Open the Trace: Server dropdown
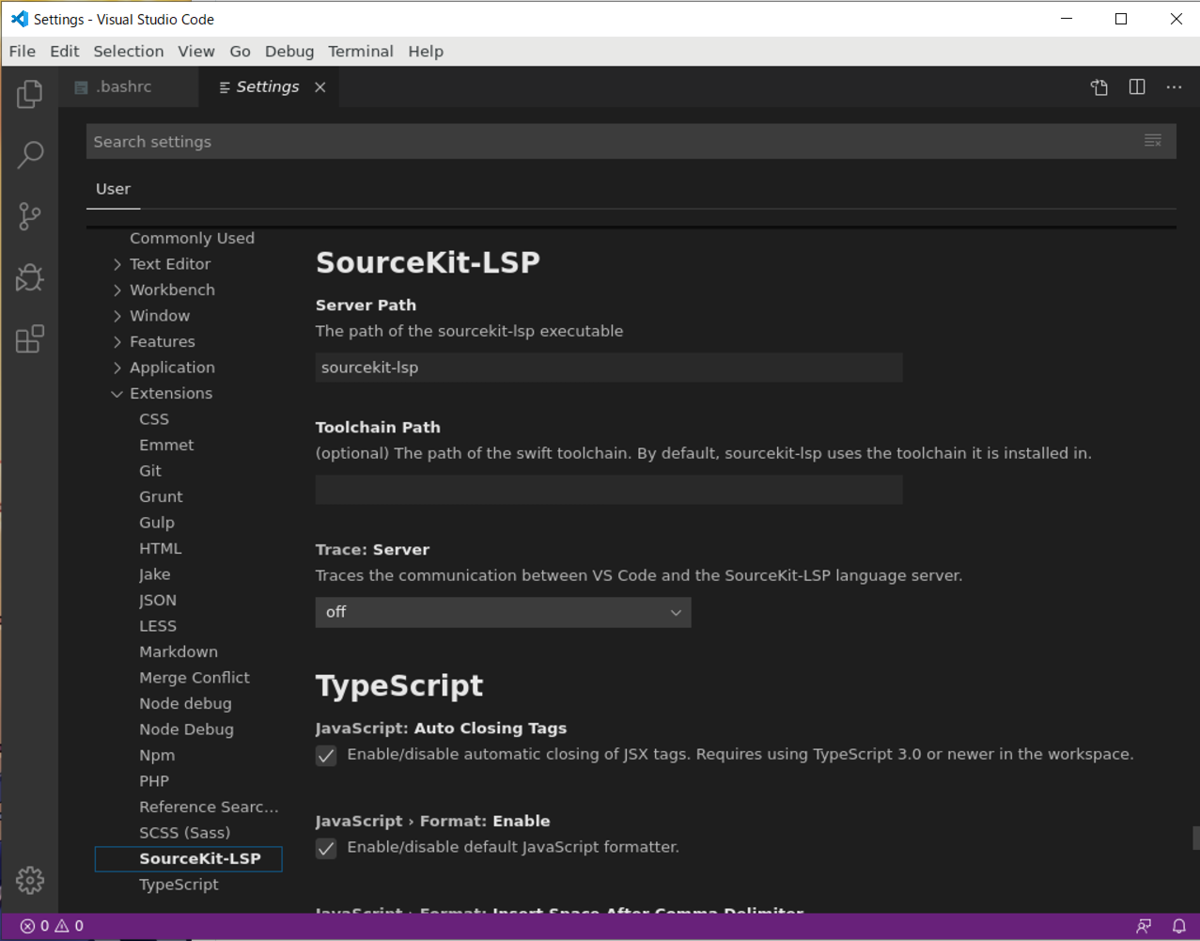 pyautogui.click(x=503, y=612)
